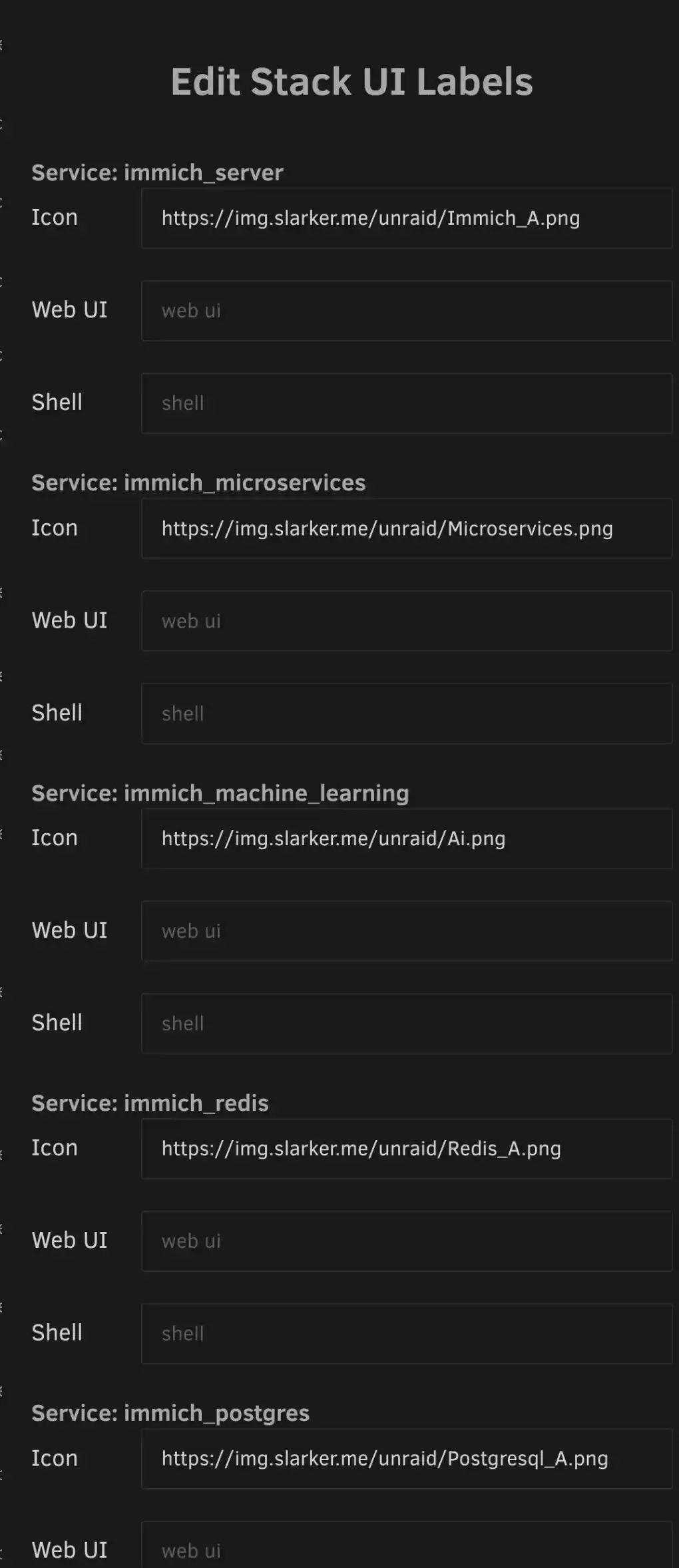
Task: Focus the Redis_A.png icon URL field
Action: tap(406, 1149)
